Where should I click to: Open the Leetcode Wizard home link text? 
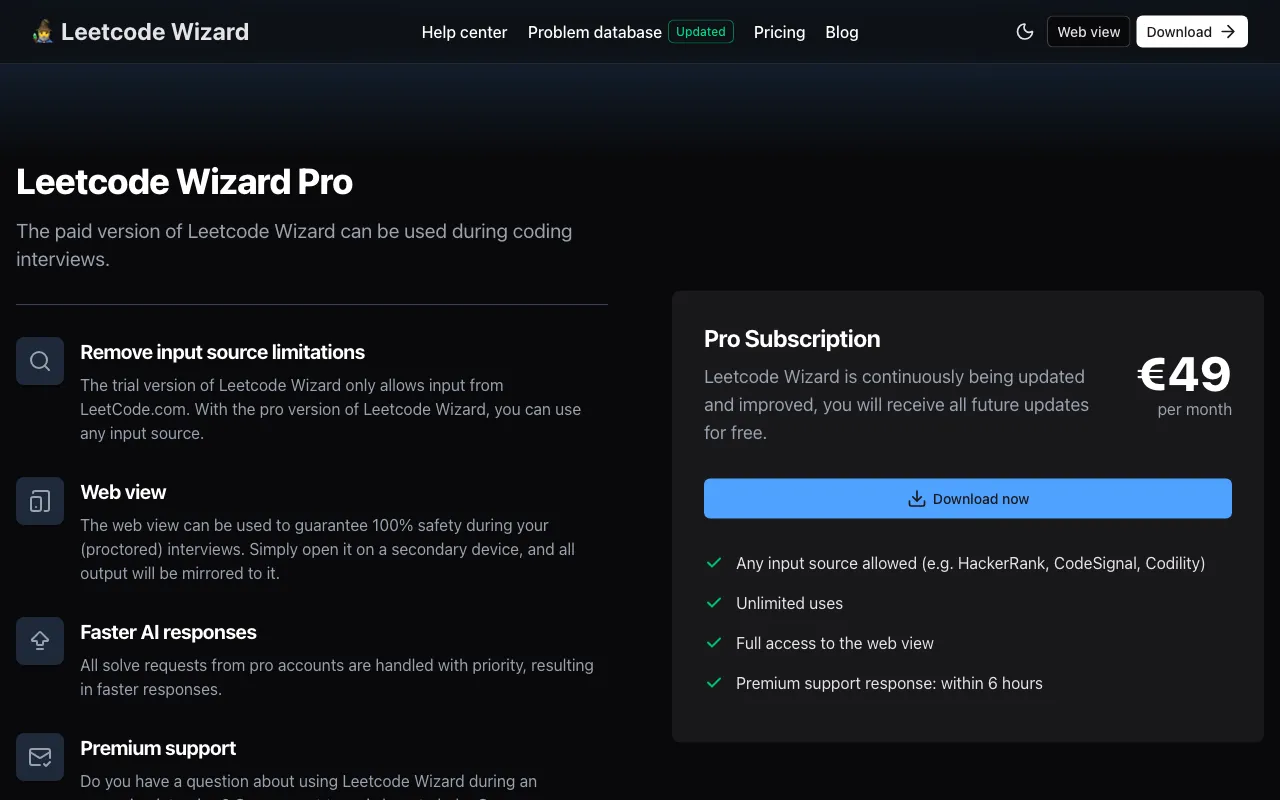[155, 32]
